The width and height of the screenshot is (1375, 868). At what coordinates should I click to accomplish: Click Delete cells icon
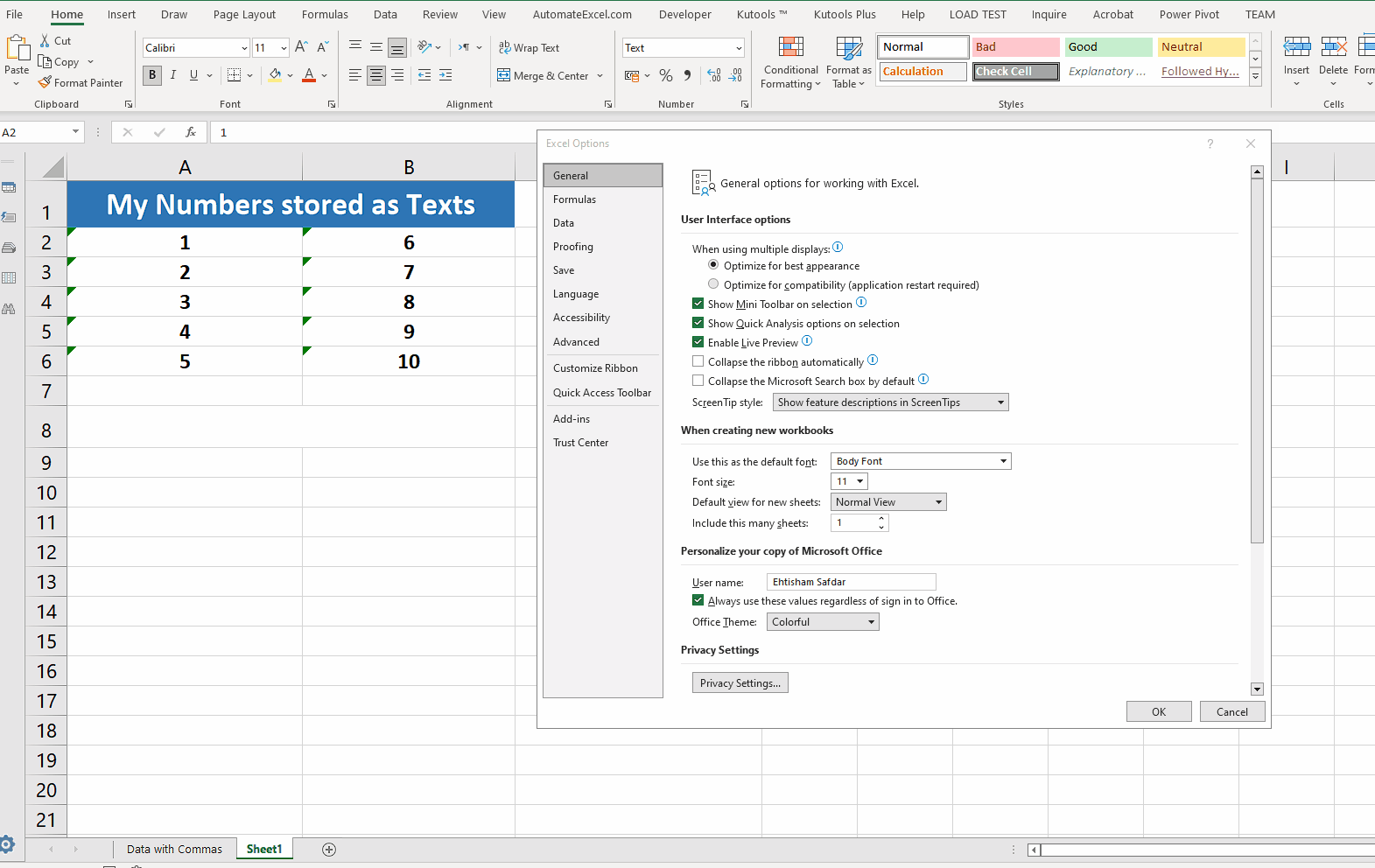click(x=1333, y=47)
